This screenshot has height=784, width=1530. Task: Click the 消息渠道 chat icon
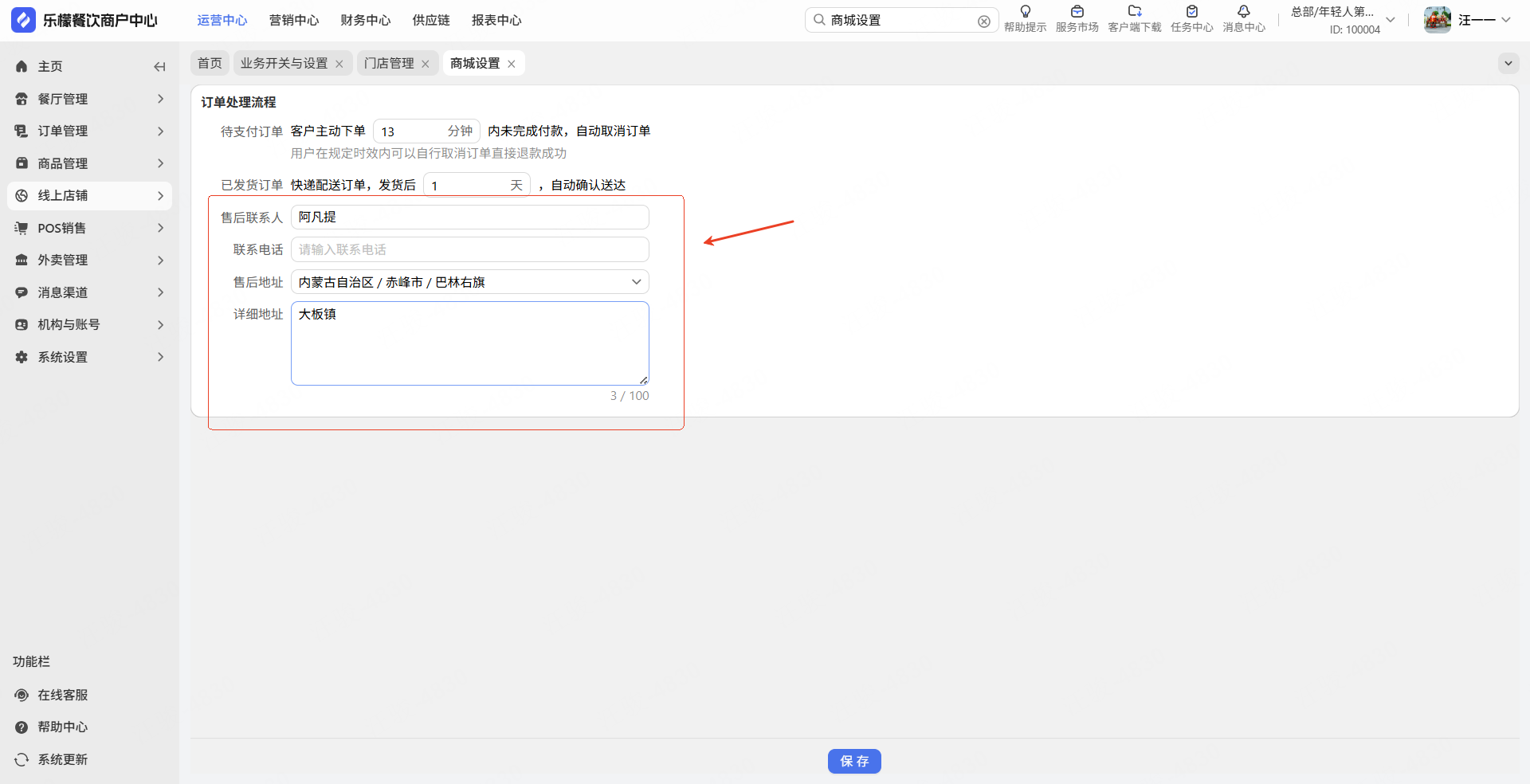pyautogui.click(x=22, y=292)
